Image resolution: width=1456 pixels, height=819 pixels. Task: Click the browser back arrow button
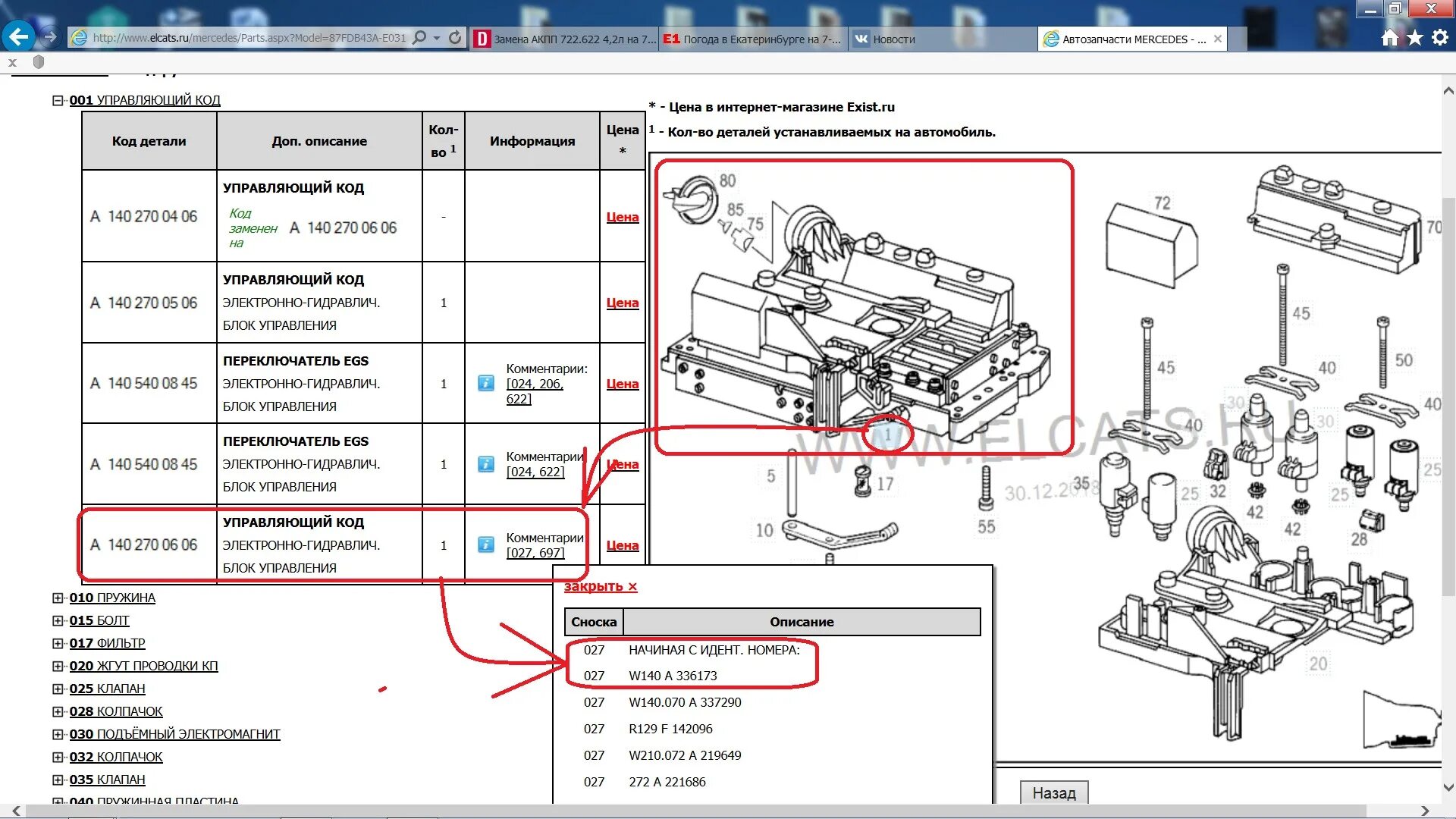click(18, 36)
